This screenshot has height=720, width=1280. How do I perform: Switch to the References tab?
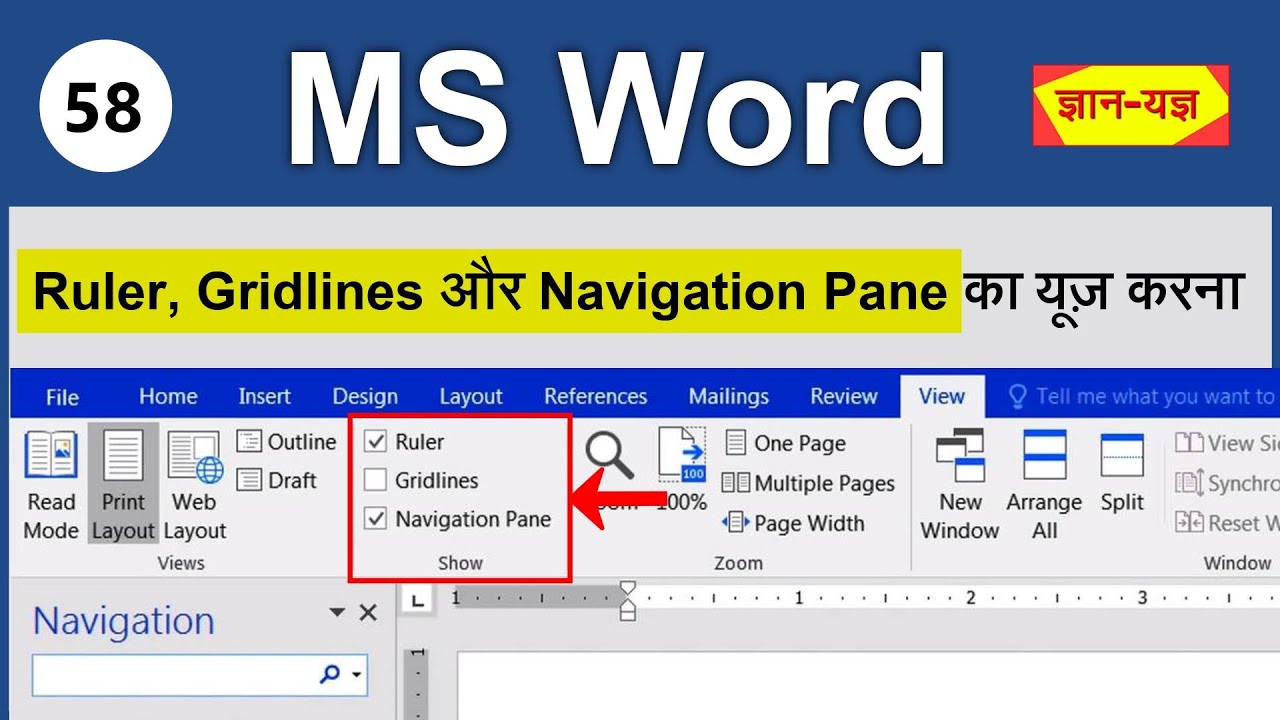[x=596, y=397]
